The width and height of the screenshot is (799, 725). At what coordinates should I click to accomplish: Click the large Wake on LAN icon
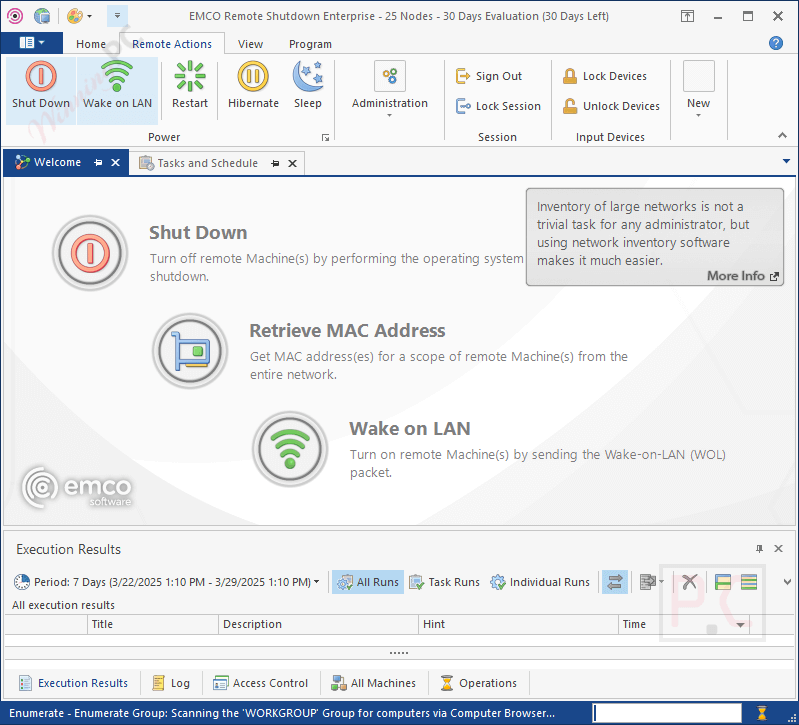point(290,449)
